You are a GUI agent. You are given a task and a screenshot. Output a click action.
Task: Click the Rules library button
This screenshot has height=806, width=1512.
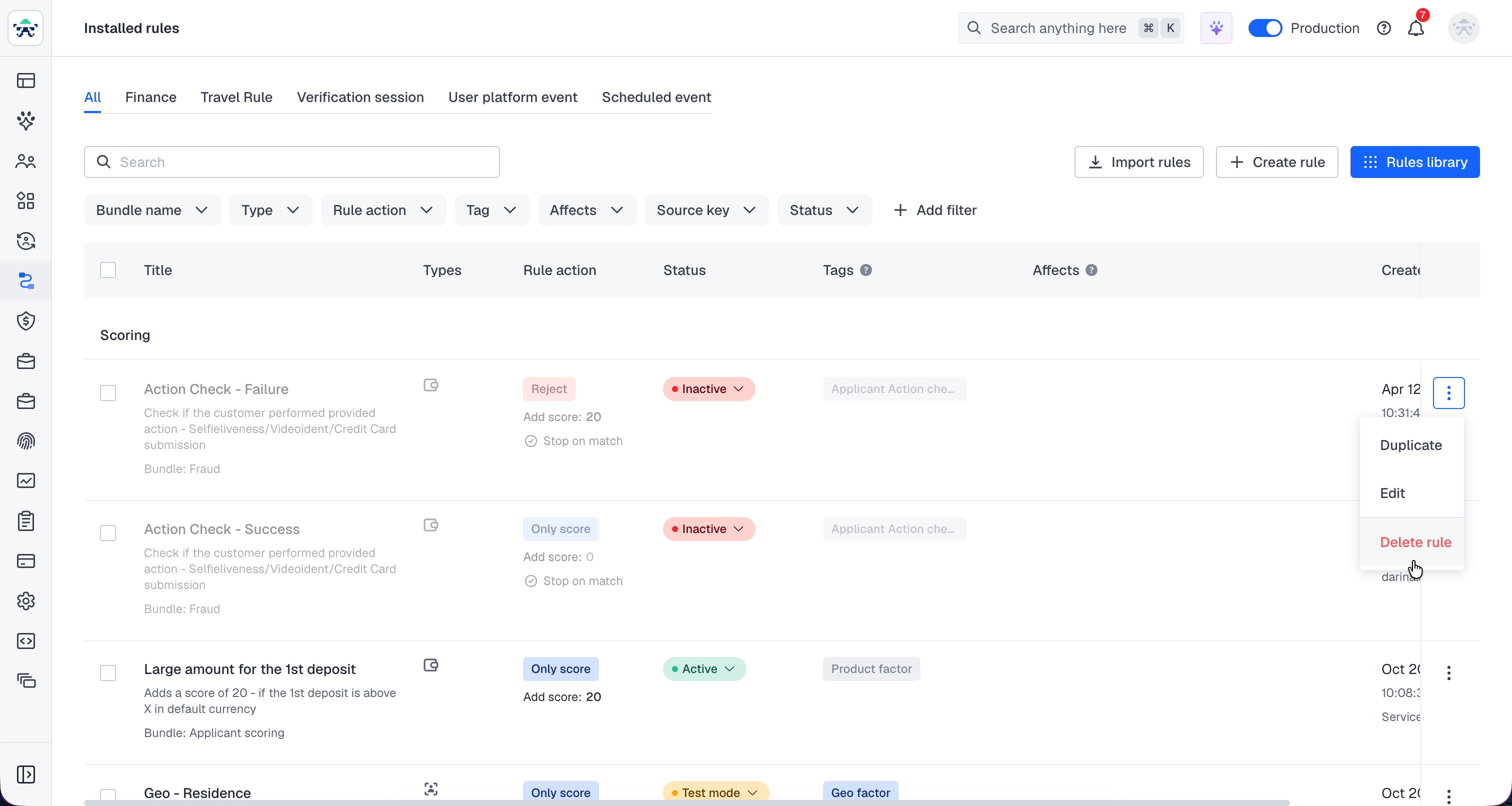1414,162
